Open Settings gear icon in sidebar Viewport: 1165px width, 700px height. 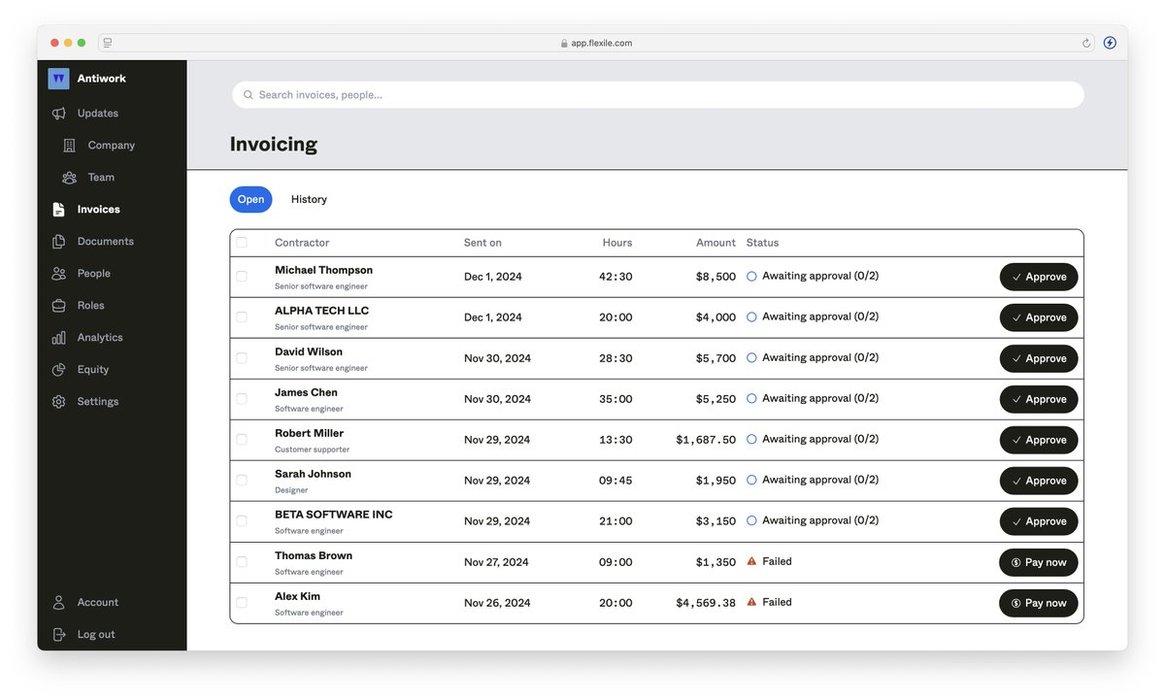[x=59, y=401]
